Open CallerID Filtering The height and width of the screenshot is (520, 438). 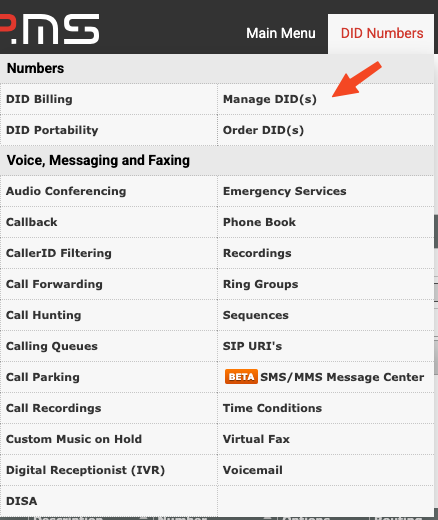(59, 253)
